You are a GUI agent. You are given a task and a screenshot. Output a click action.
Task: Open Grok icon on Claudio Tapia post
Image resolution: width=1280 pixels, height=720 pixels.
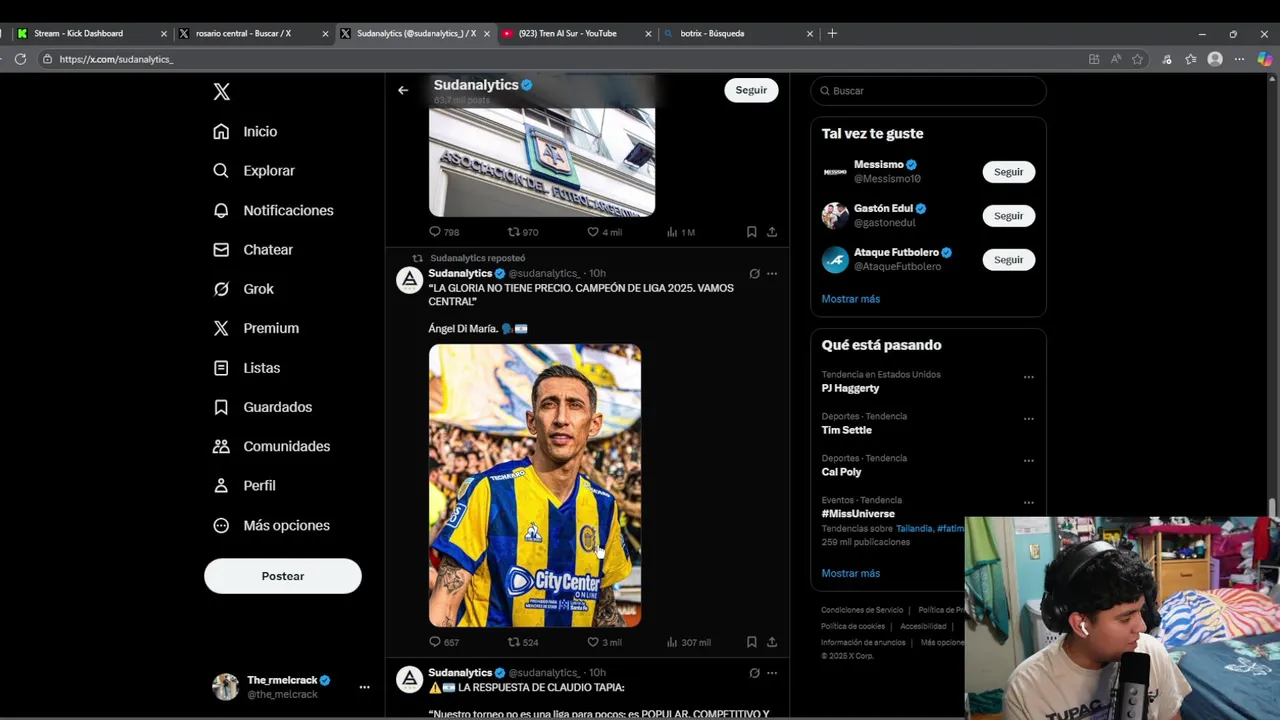(754, 673)
